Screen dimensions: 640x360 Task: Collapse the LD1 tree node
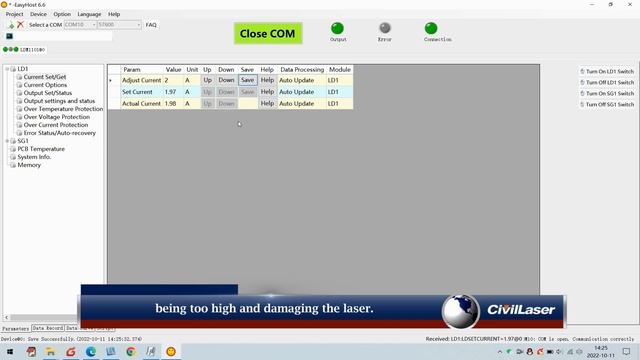coord(7,69)
